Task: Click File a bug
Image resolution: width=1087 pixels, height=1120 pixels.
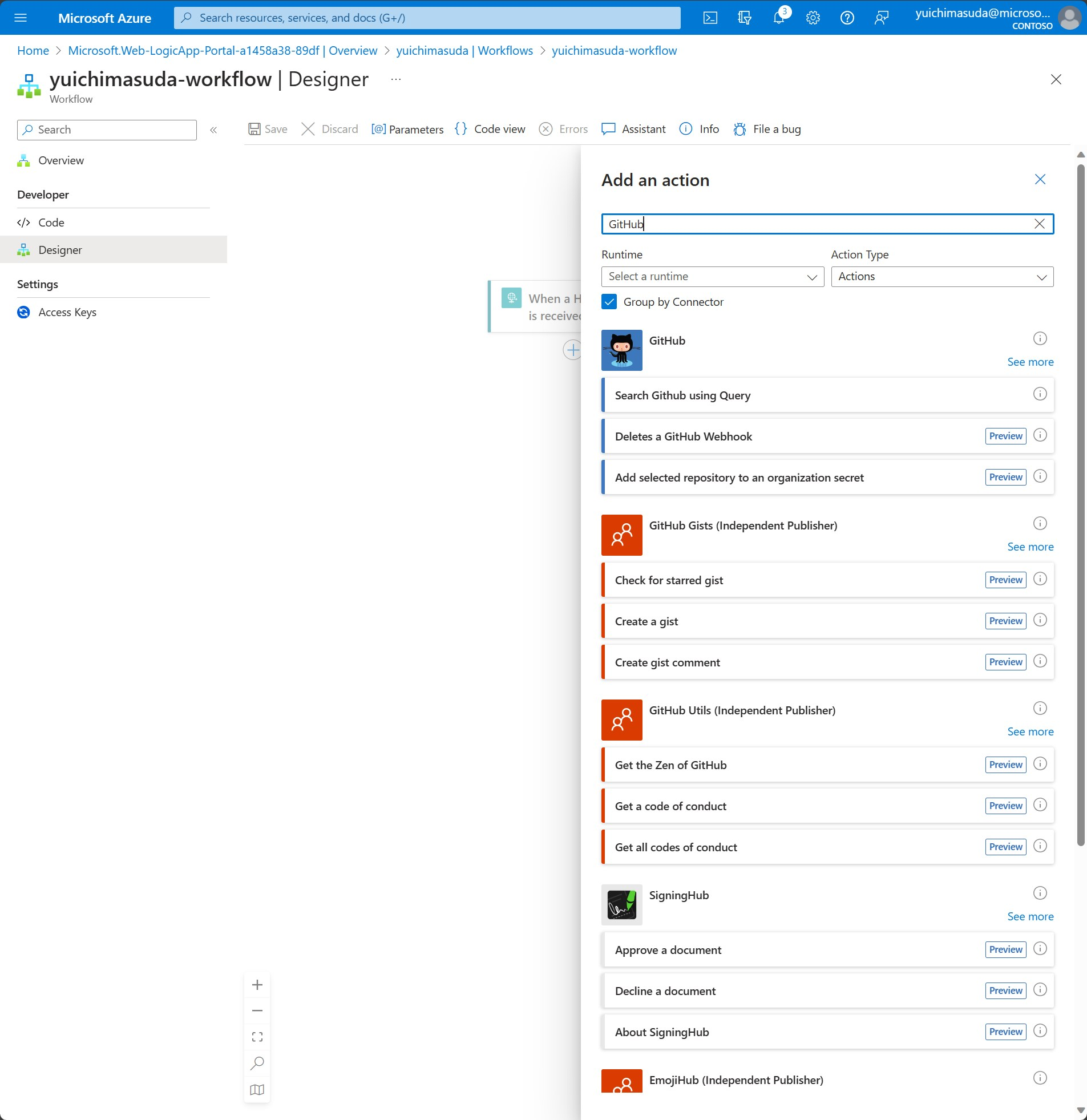Action: coord(766,129)
